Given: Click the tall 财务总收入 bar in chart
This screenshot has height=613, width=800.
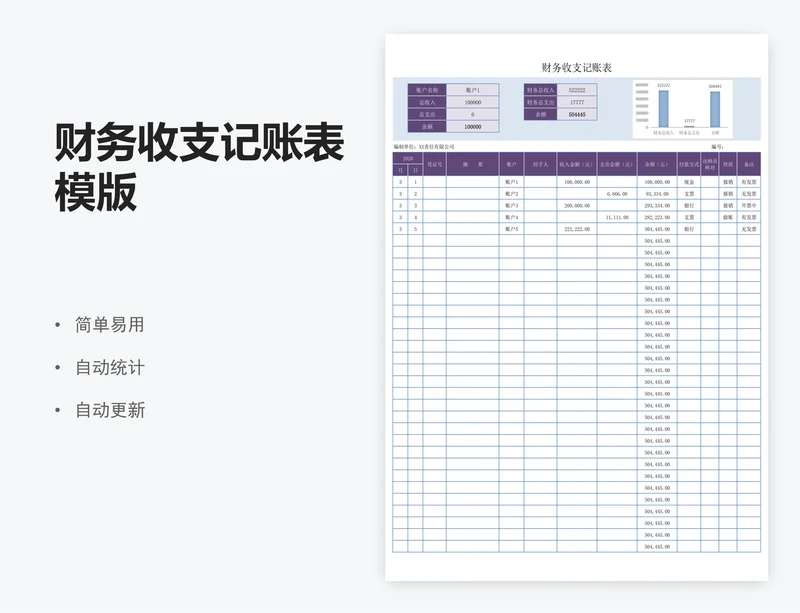Looking at the screenshot, I should click(663, 109).
